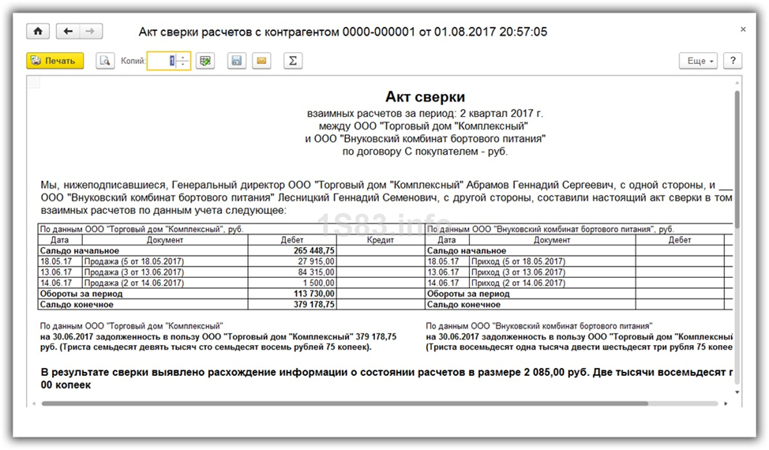Select cell 'Приход (3 от 13.06.2017)'
This screenshot has width=769, height=450.
(x=552, y=272)
